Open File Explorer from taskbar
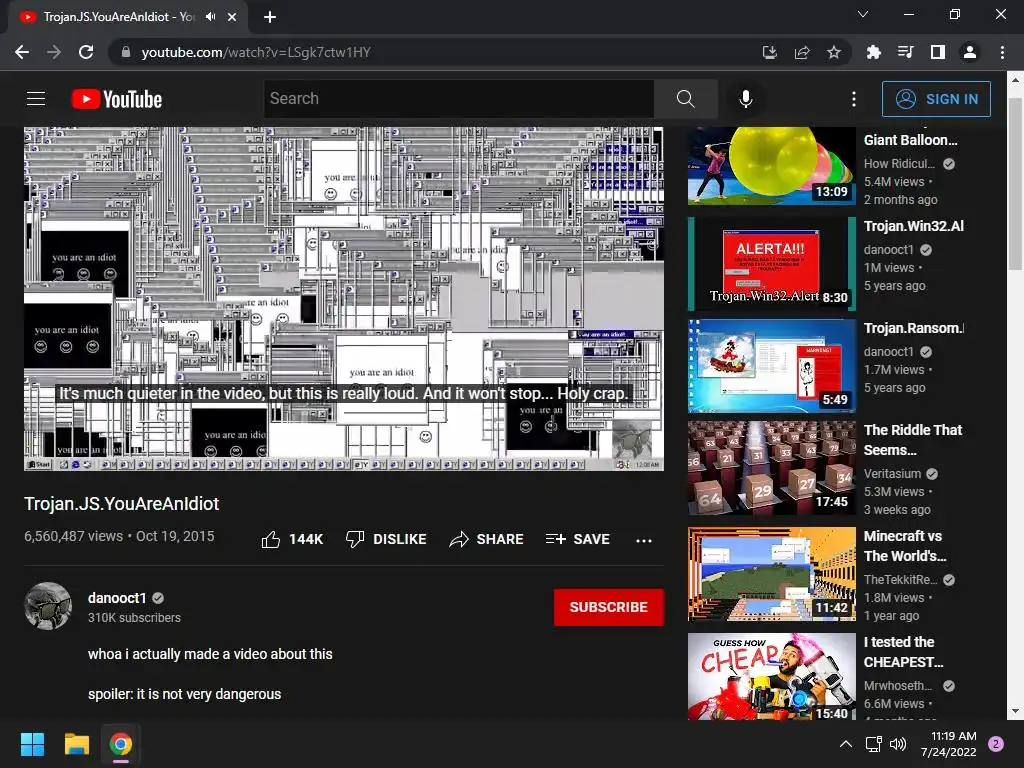Screen dimensions: 1024x768 76,744
